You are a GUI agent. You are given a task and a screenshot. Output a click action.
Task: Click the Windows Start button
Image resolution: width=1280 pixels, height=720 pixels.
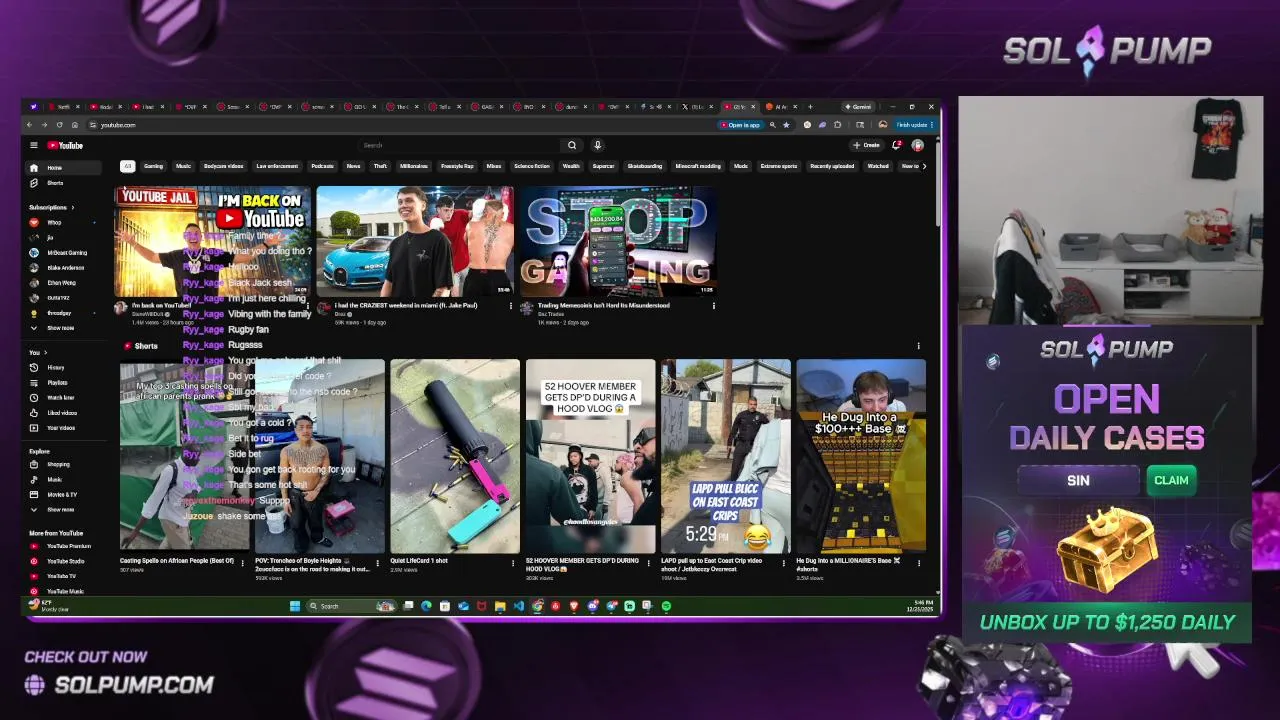(295, 606)
